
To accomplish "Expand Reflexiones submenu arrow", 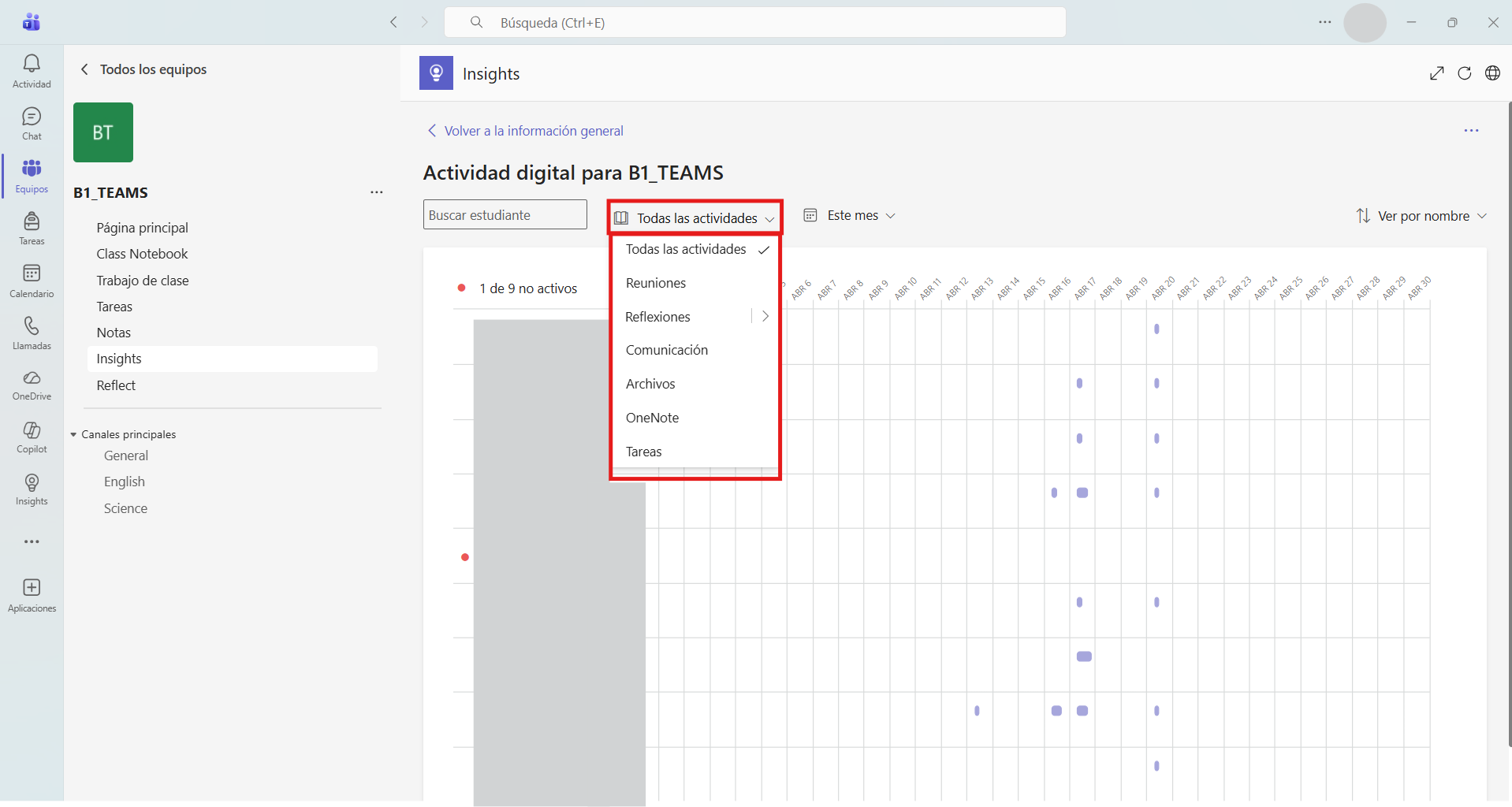I will pyautogui.click(x=765, y=316).
